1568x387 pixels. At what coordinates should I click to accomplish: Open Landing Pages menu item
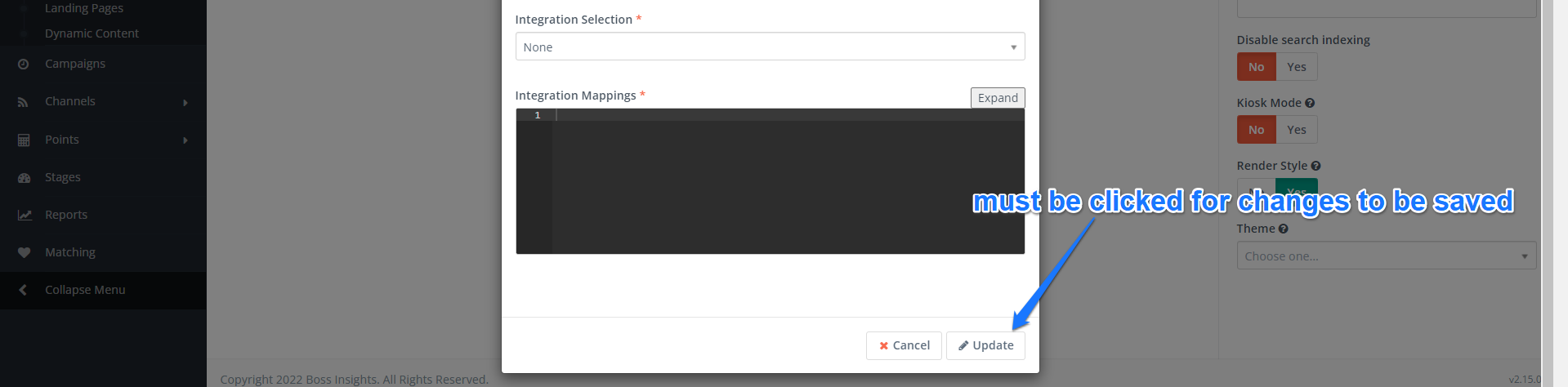click(x=84, y=8)
